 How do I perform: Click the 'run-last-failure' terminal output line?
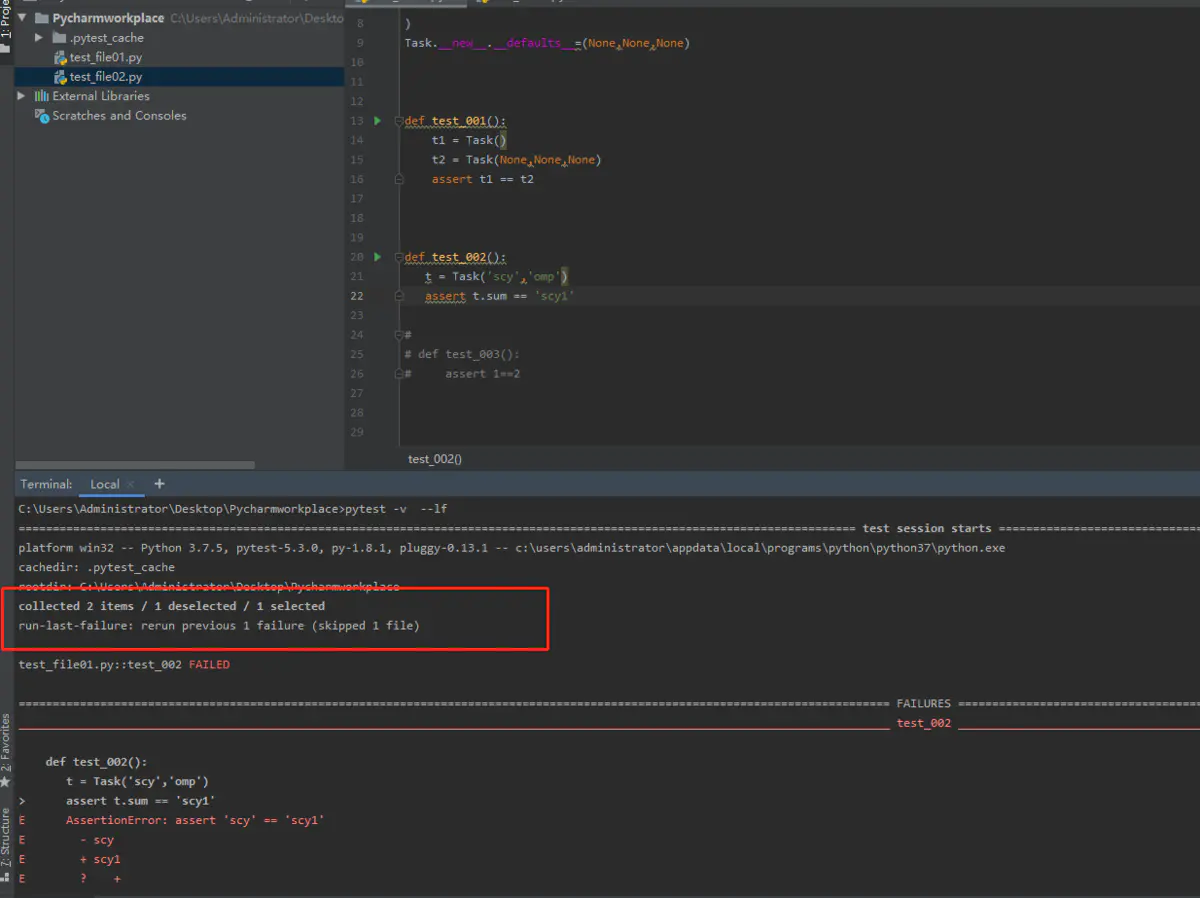(x=219, y=626)
